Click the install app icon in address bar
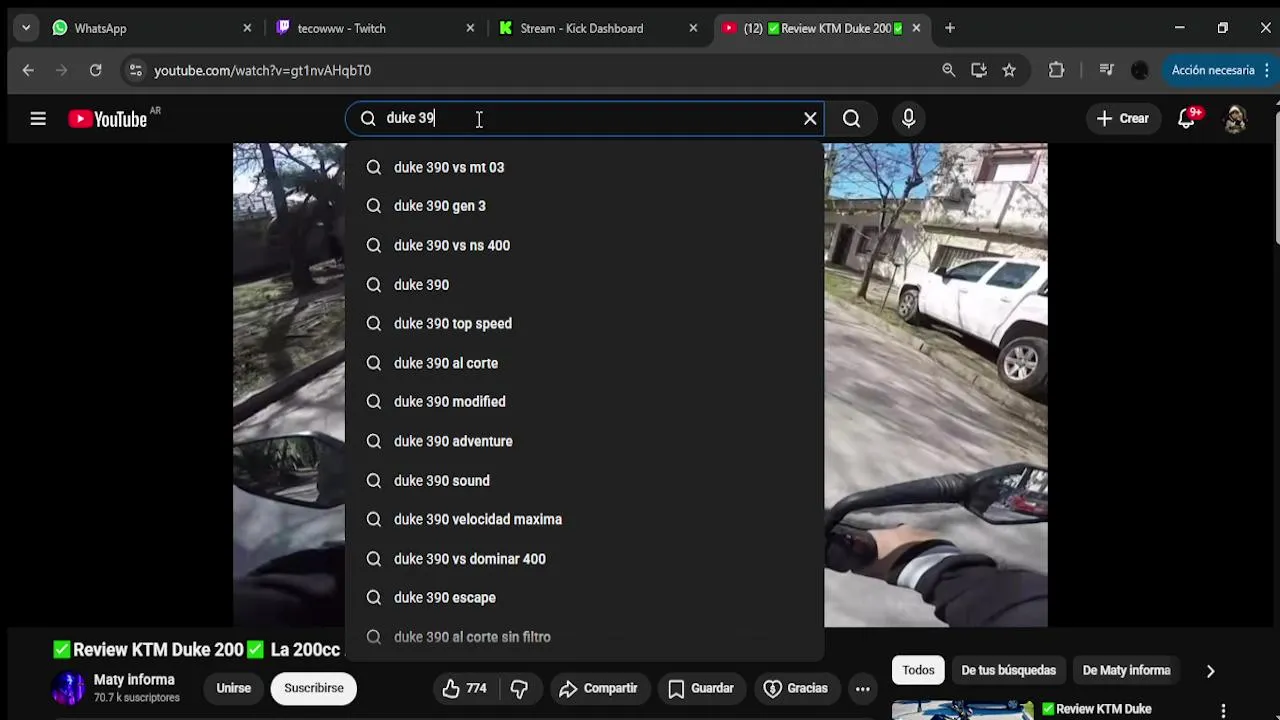The width and height of the screenshot is (1280, 720). [x=978, y=70]
